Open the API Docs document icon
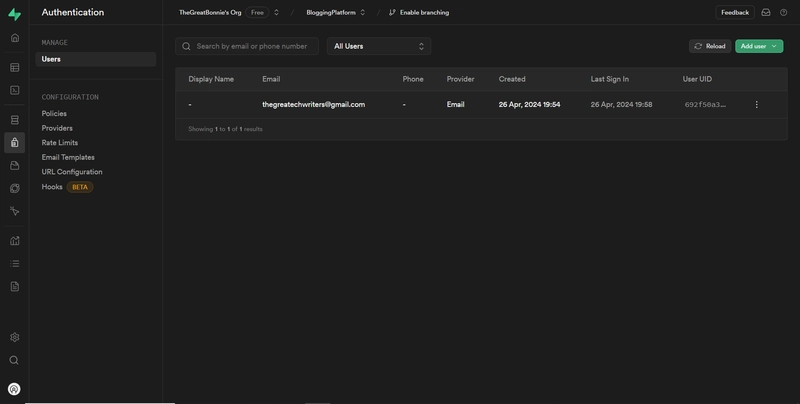This screenshot has width=800, height=404. [x=15, y=286]
